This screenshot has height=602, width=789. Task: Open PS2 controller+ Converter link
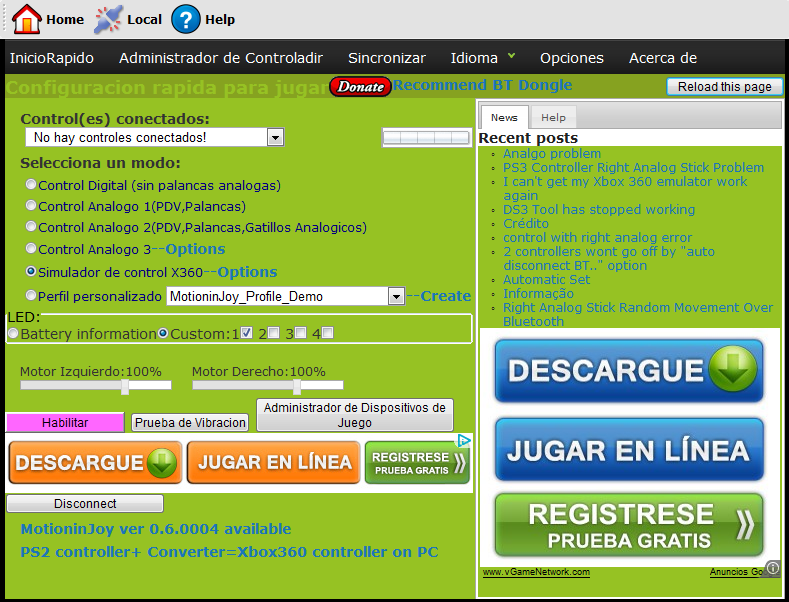[229, 552]
